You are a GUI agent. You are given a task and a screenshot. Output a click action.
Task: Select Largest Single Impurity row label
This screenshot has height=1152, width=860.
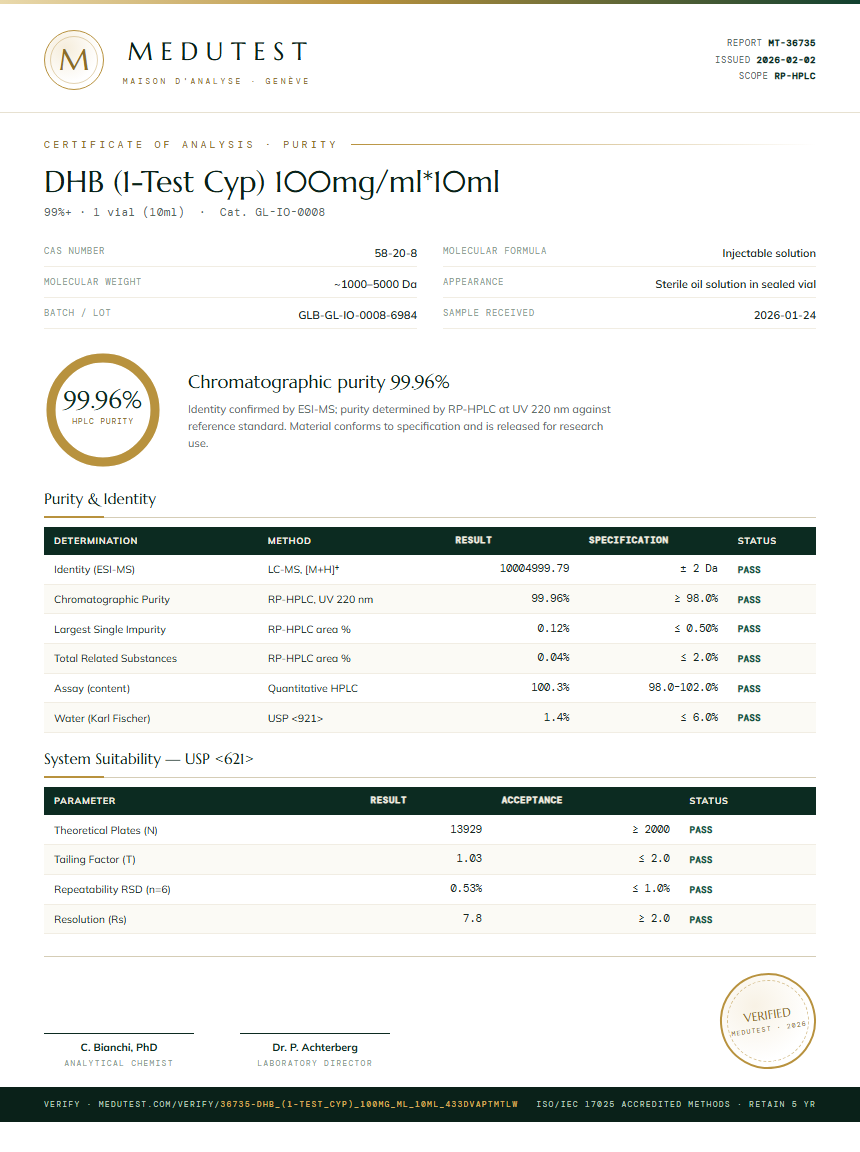click(x=109, y=630)
